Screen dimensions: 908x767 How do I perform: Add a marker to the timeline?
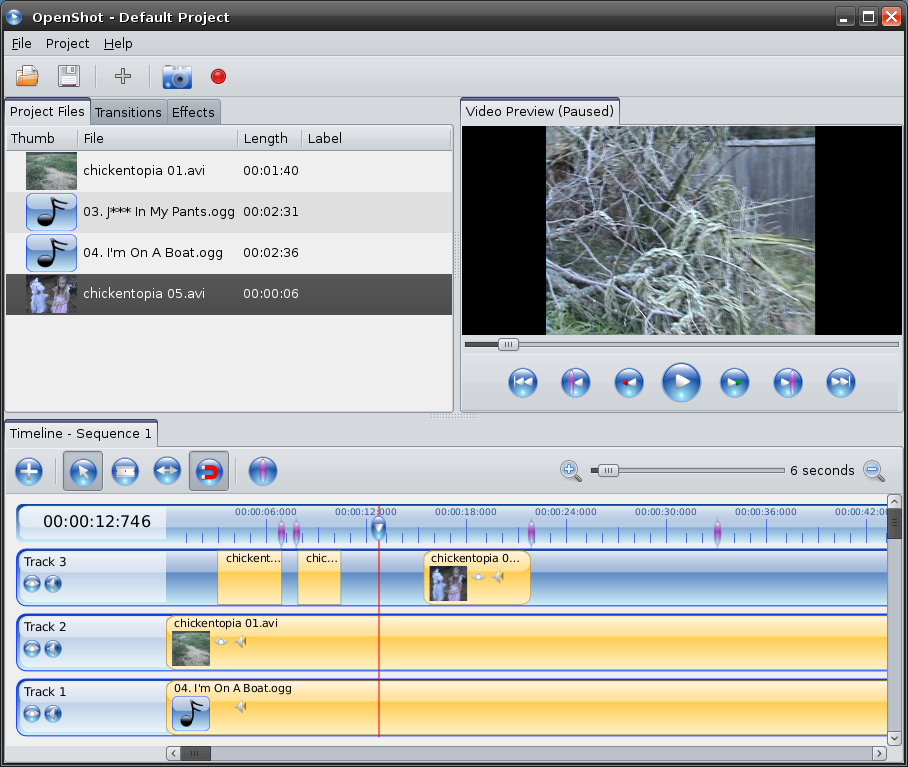point(262,471)
